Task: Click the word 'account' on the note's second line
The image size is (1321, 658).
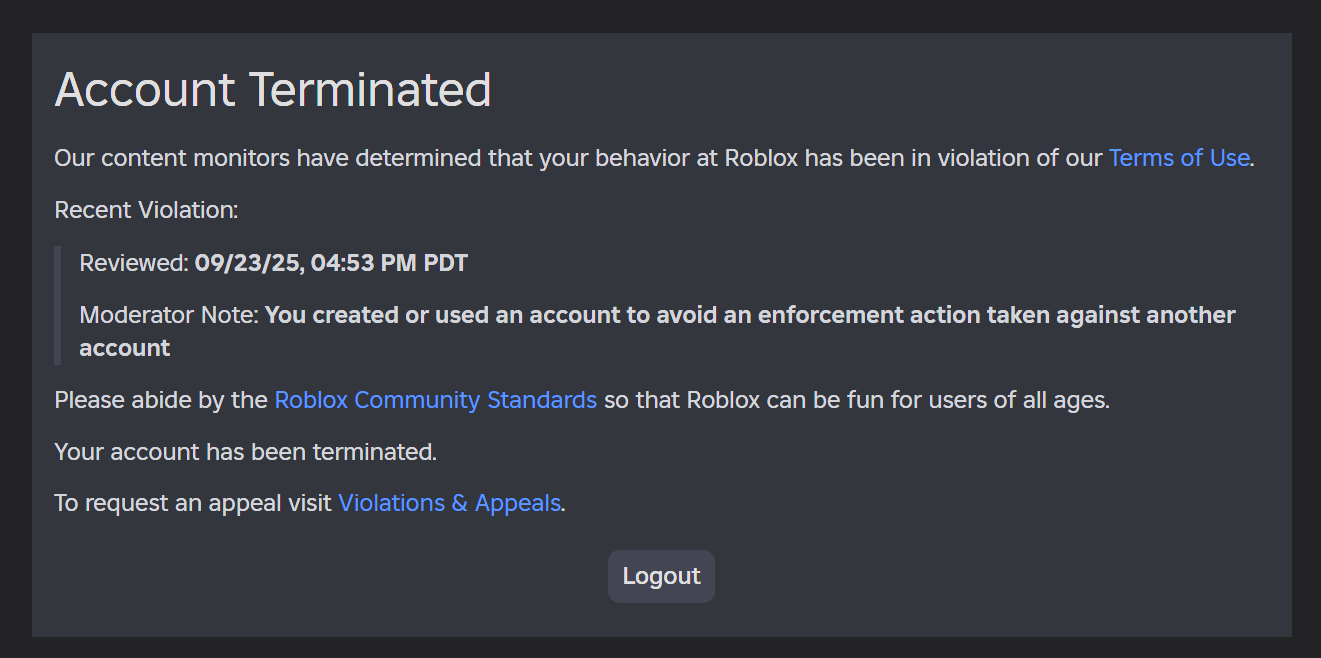Action: [x=125, y=348]
